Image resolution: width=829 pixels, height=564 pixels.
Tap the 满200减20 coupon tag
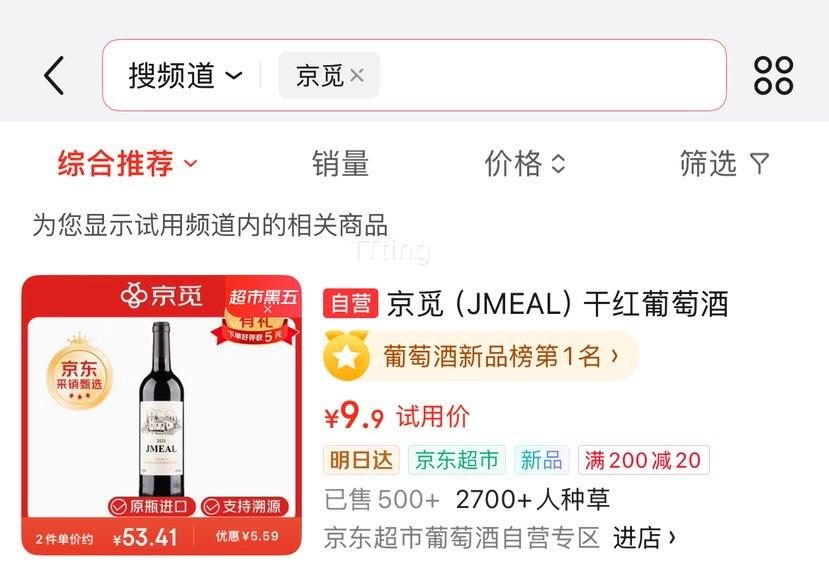pyautogui.click(x=643, y=460)
